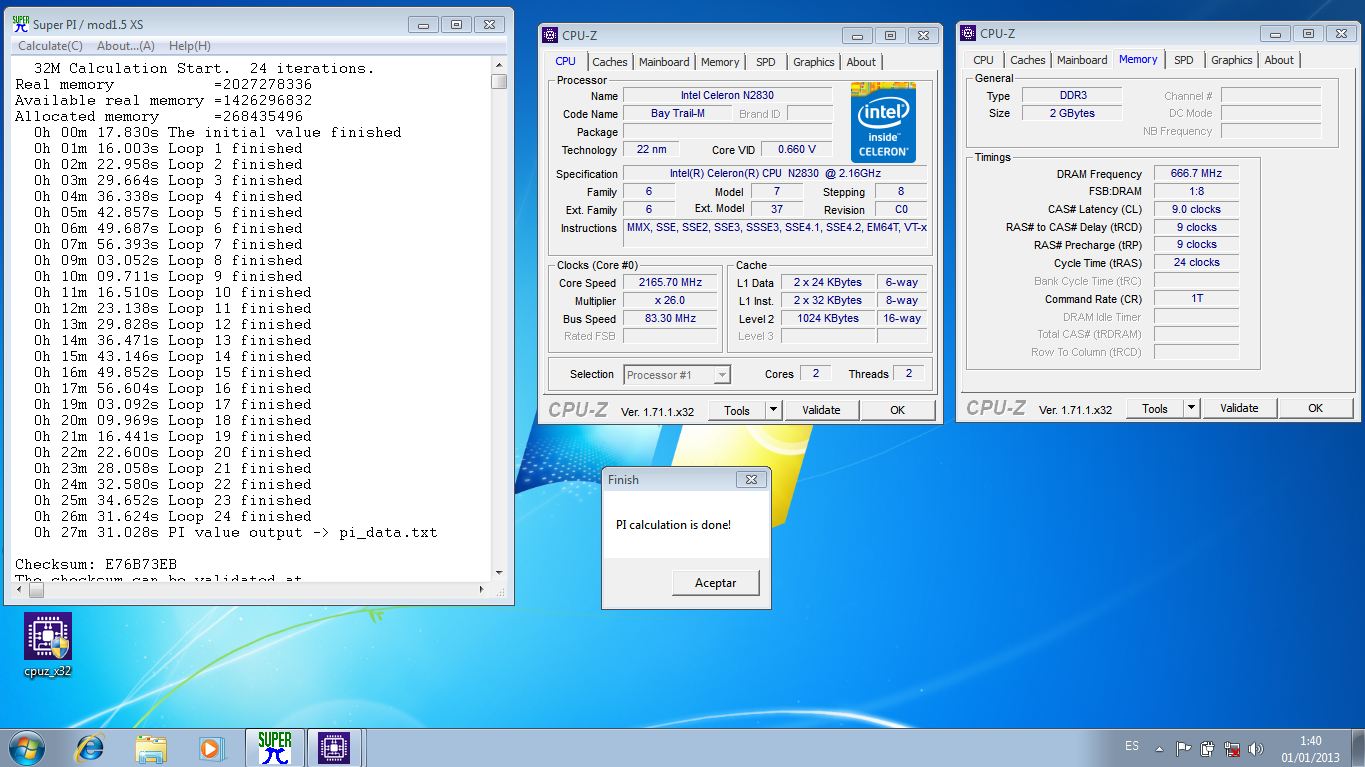Click the Core Speed 2165.70 MHz field

pos(670,283)
